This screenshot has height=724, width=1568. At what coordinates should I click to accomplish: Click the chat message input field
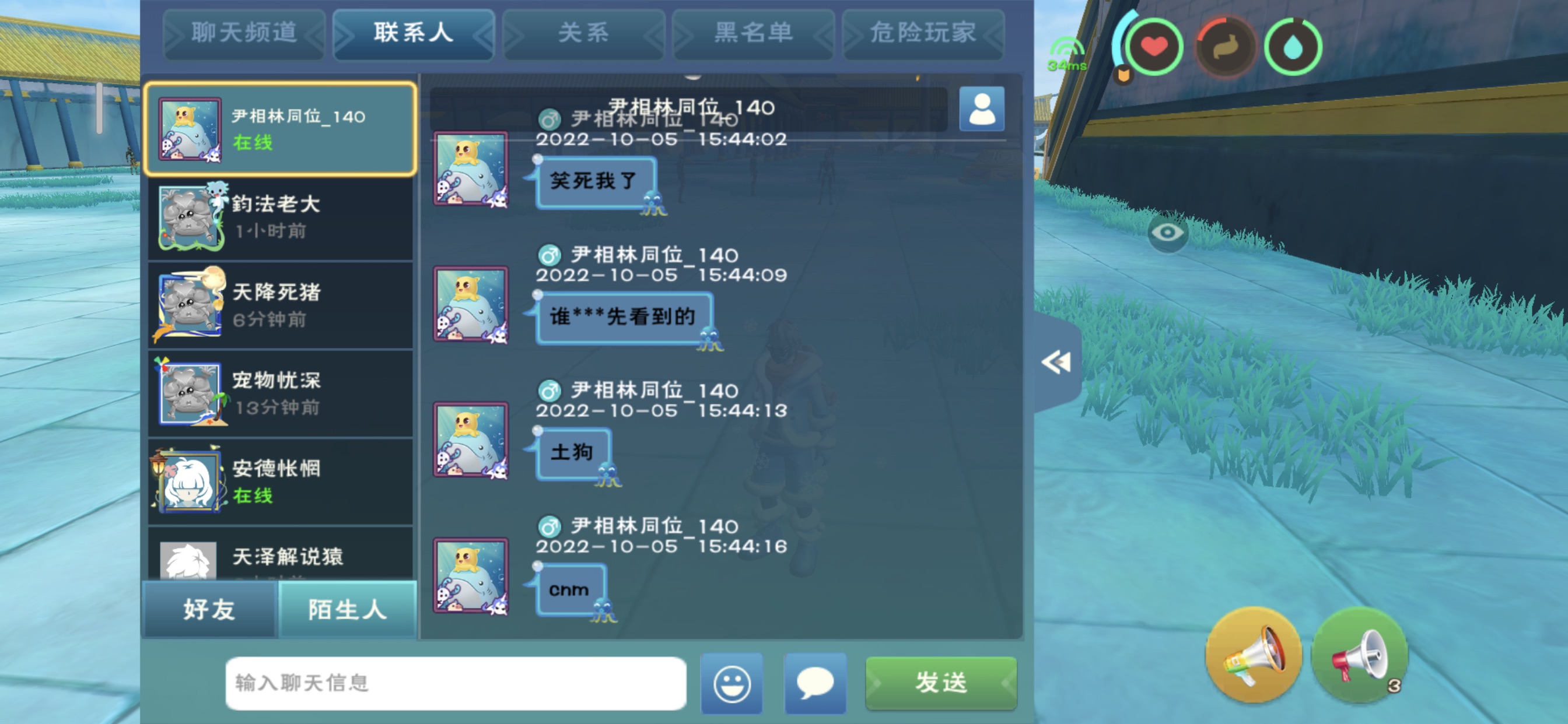click(x=456, y=683)
